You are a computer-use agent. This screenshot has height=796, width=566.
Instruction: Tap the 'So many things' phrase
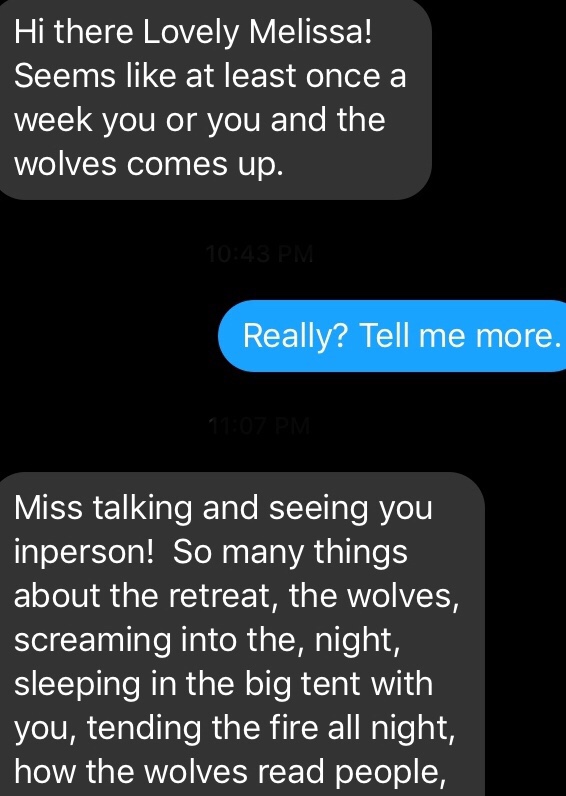click(290, 553)
